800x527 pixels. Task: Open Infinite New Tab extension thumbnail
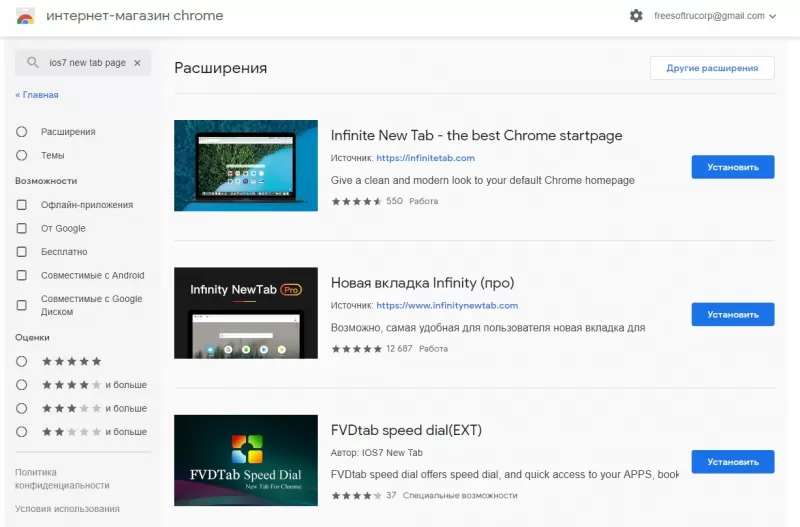coord(245,165)
